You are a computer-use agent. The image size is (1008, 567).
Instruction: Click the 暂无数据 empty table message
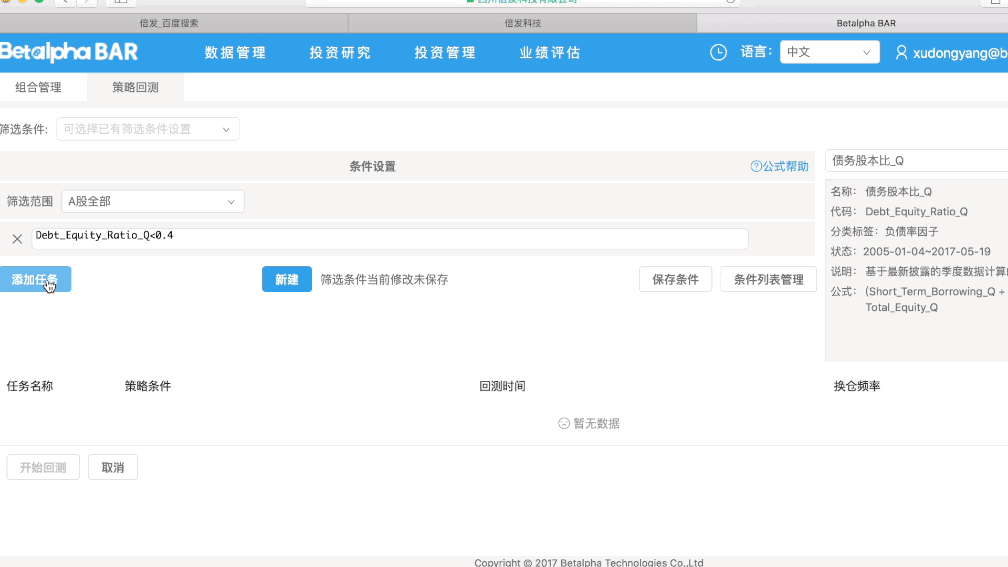(x=589, y=424)
